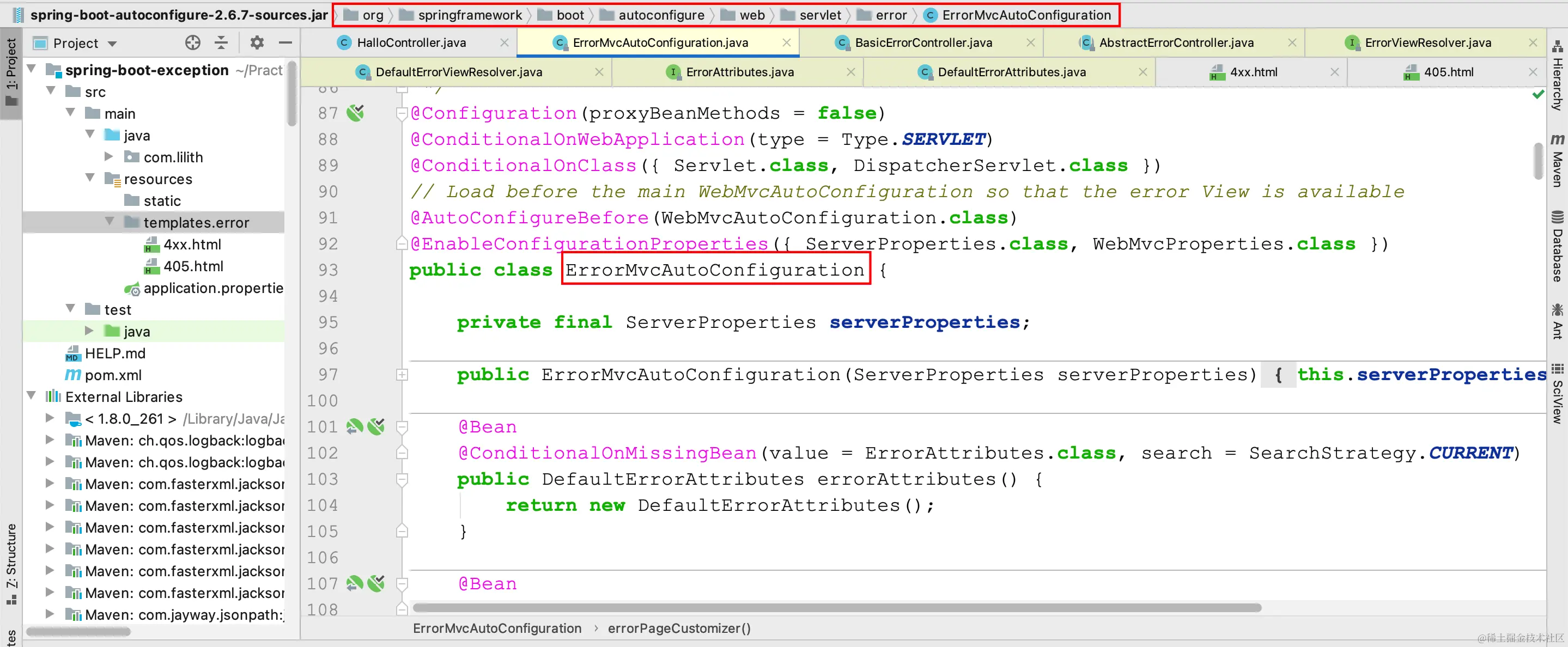The width and height of the screenshot is (1568, 647).
Task: Click the green inspection checkmark indicator
Action: point(1538,94)
